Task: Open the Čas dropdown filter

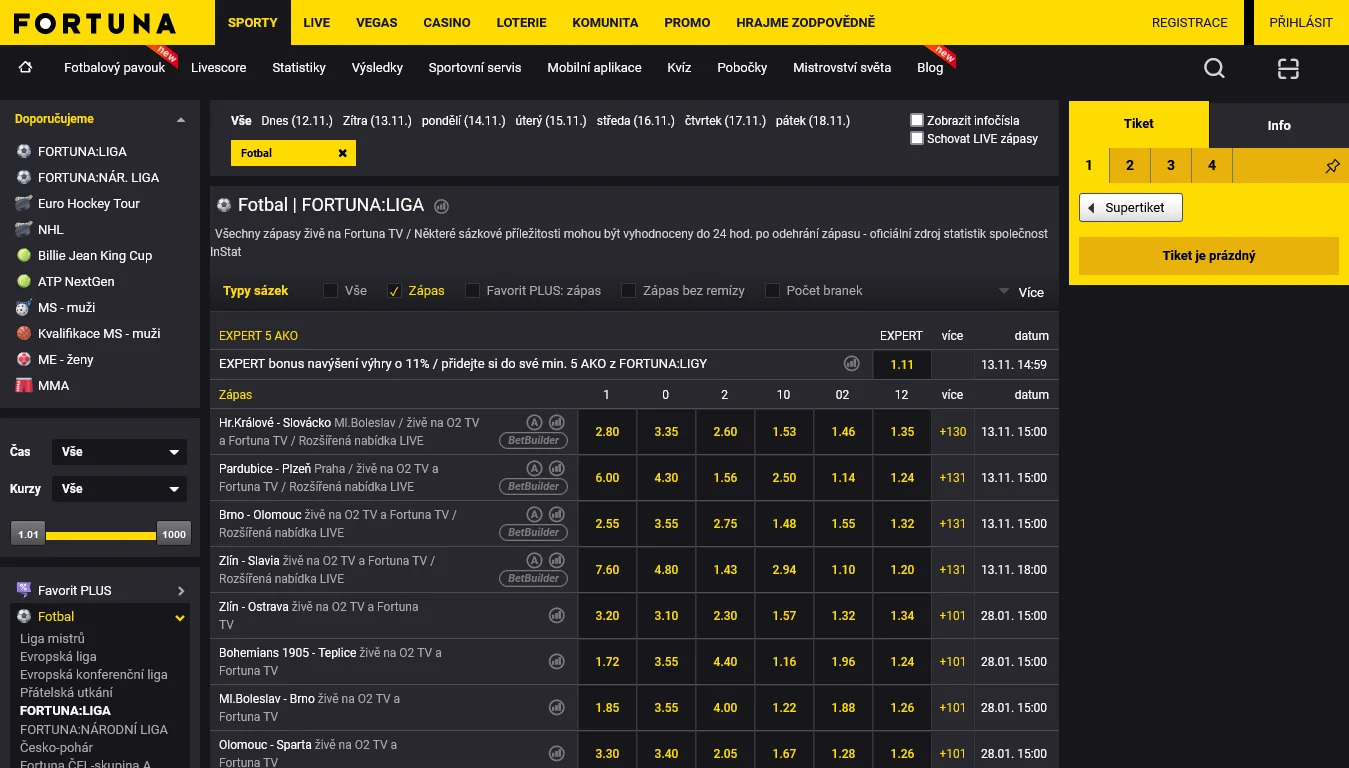Action: click(119, 452)
